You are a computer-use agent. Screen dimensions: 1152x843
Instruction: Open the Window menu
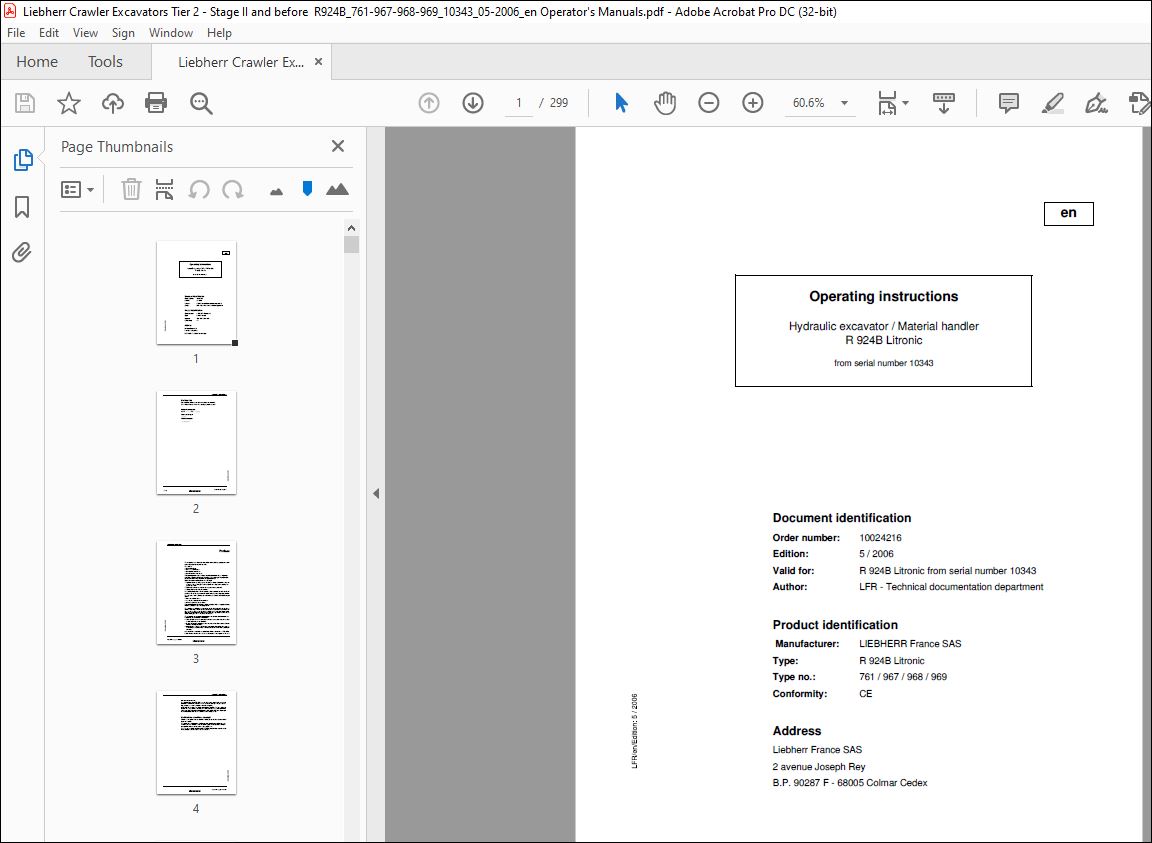tap(170, 32)
